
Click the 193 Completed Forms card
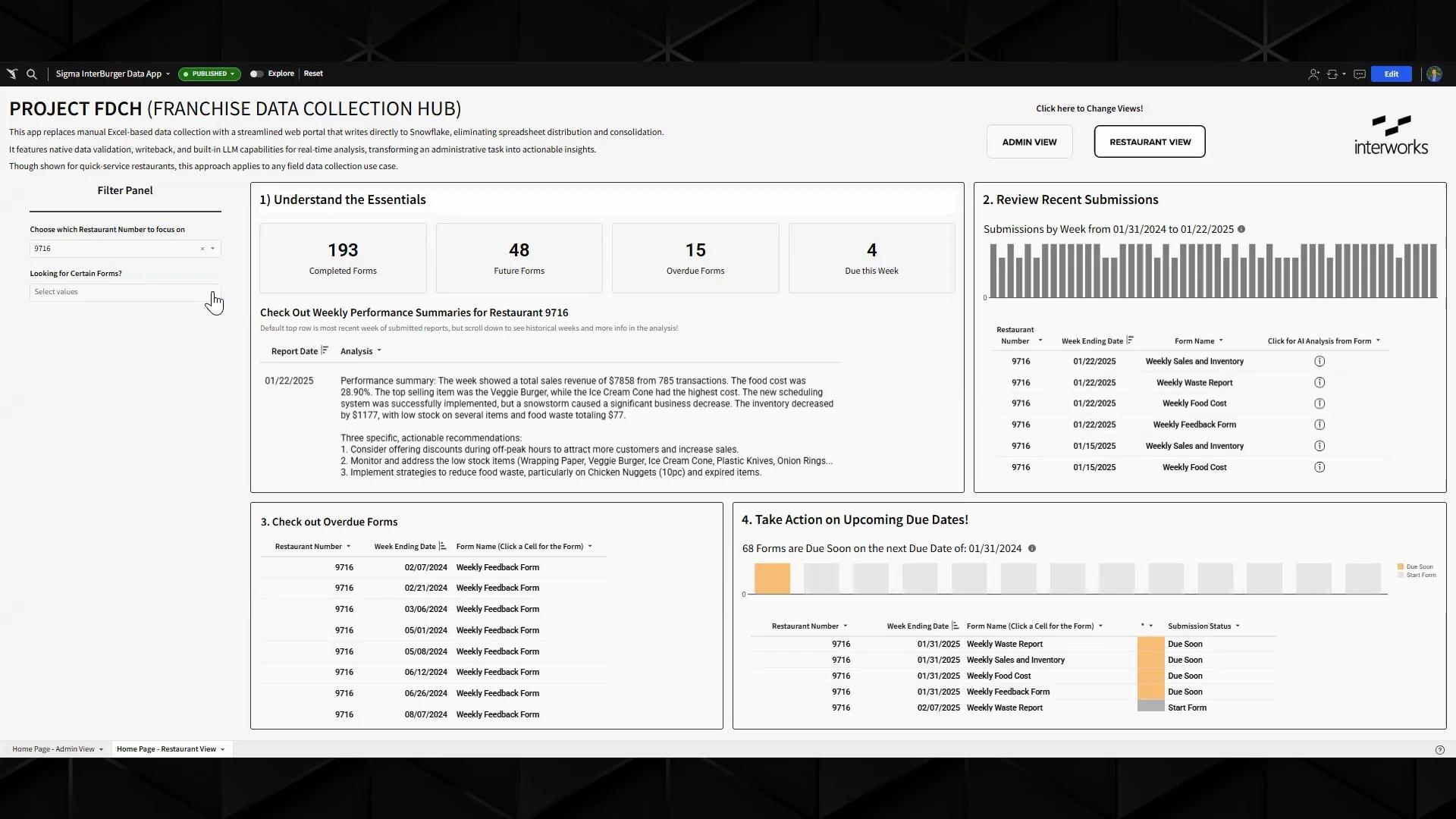343,258
